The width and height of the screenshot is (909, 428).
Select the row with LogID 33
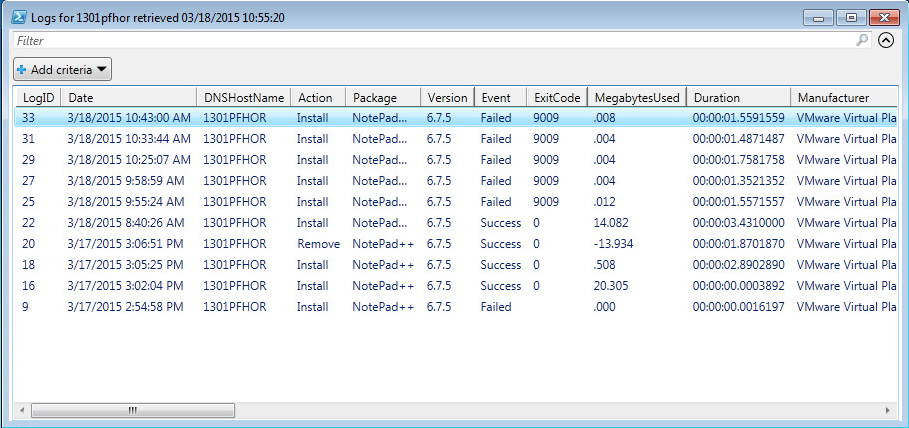tap(455, 118)
